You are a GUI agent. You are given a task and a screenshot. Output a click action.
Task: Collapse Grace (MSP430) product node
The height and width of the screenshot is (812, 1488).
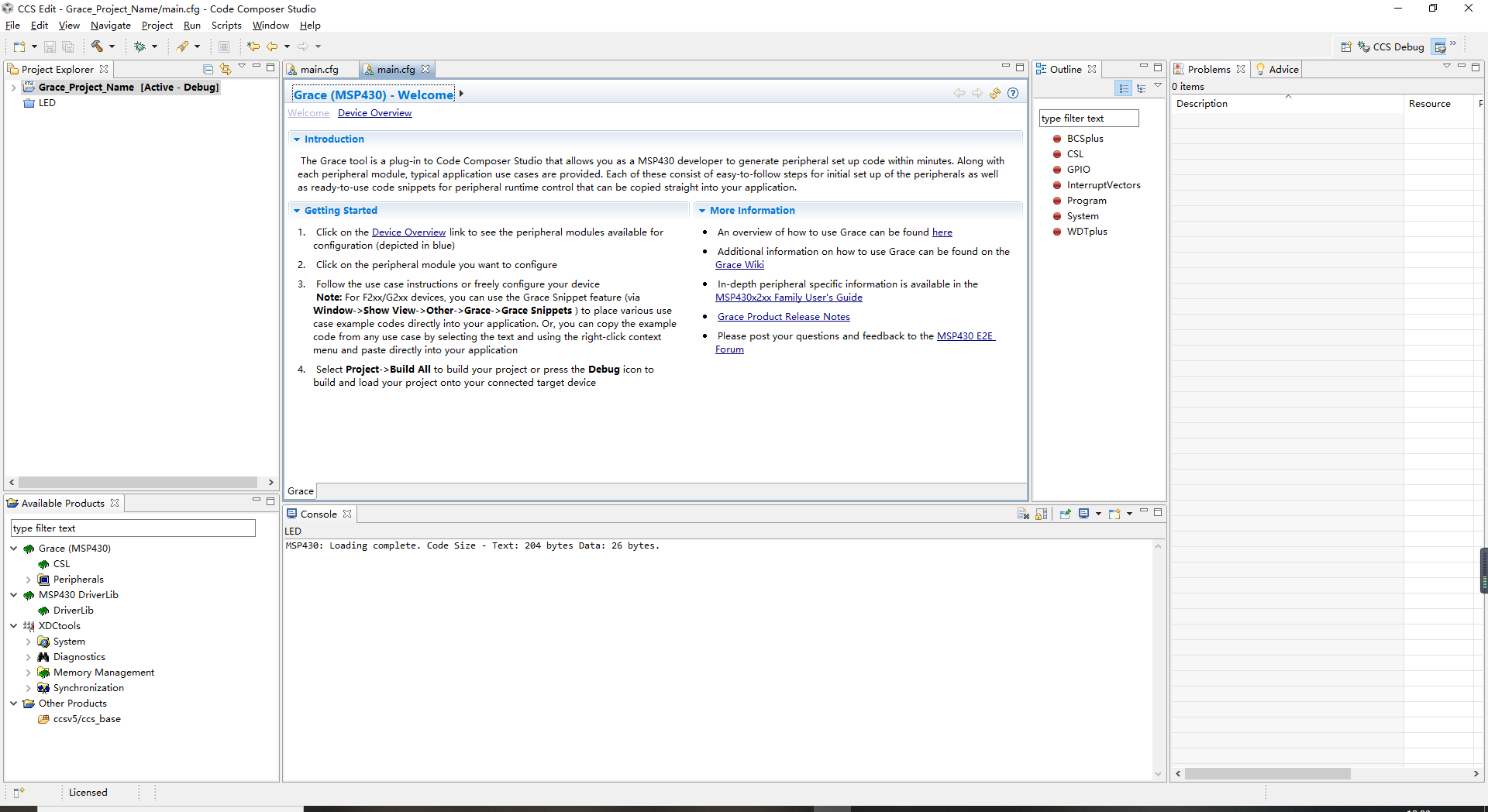tap(13, 549)
